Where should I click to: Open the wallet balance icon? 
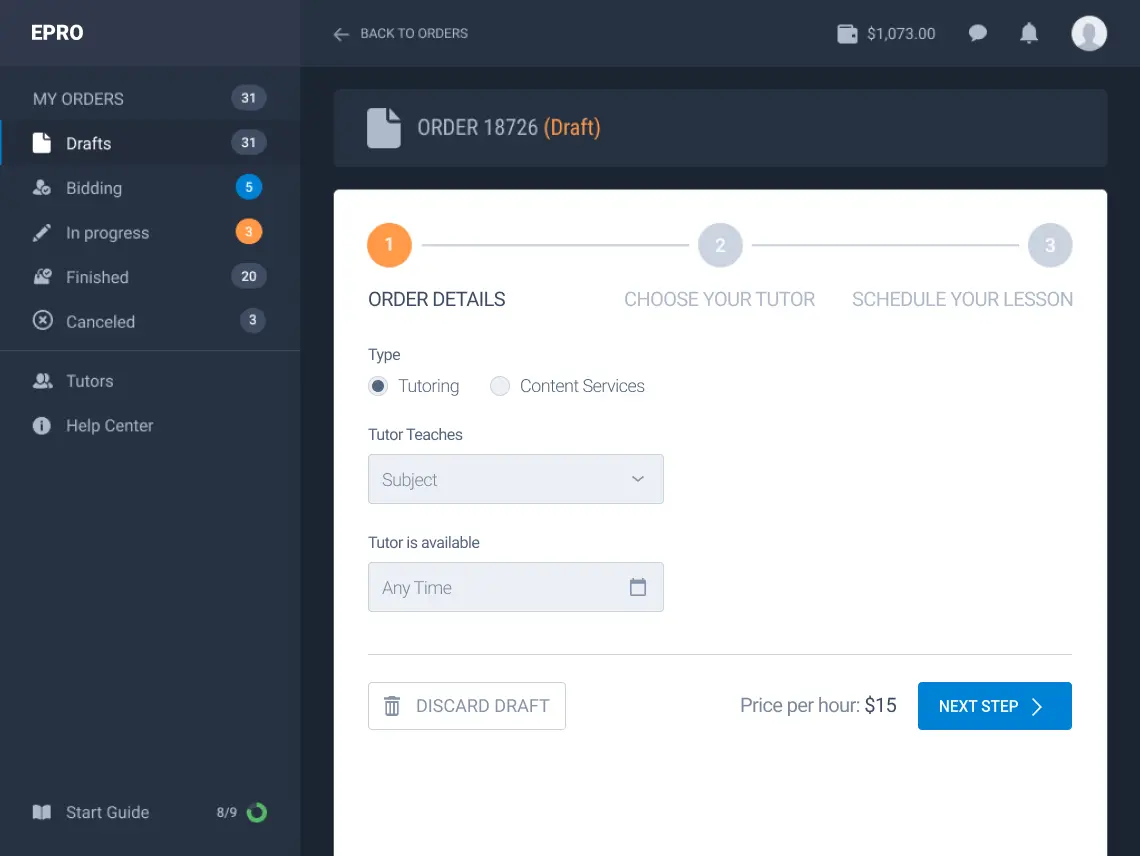coord(847,34)
